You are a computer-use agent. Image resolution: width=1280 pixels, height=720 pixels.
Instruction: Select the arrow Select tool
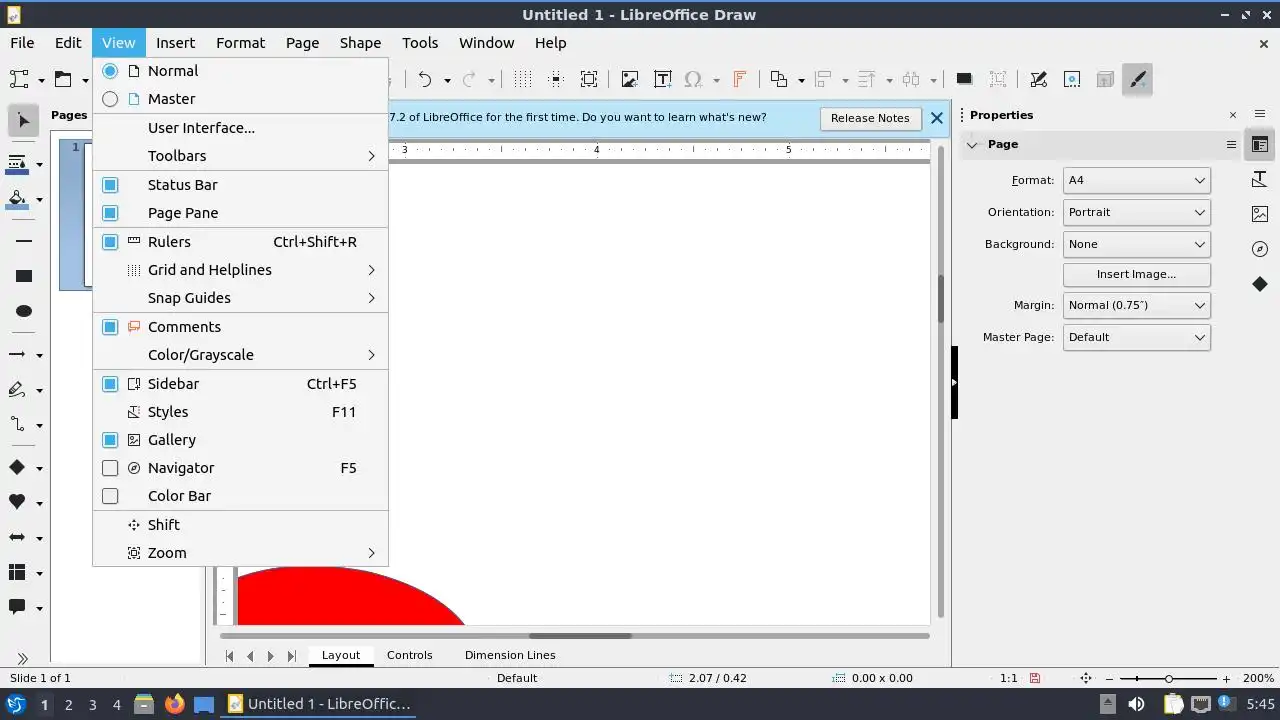(x=24, y=121)
